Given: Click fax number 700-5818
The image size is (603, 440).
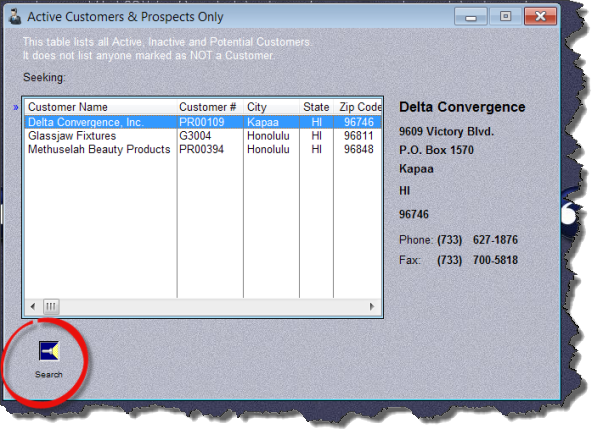Looking at the screenshot, I should (495, 260).
